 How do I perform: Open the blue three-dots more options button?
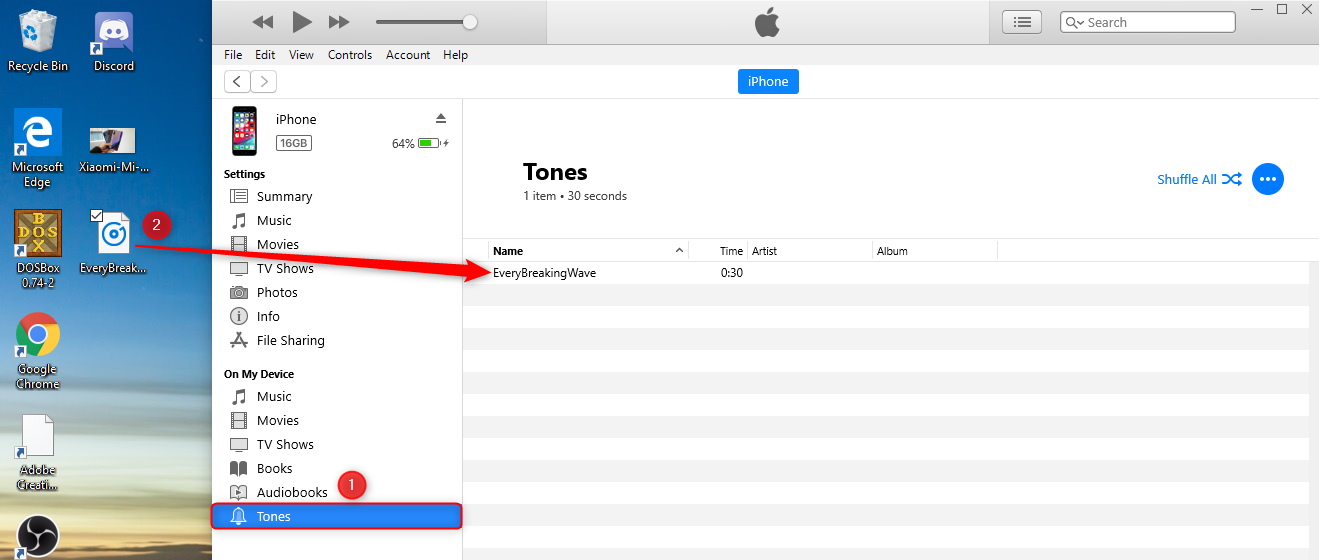tap(1268, 179)
